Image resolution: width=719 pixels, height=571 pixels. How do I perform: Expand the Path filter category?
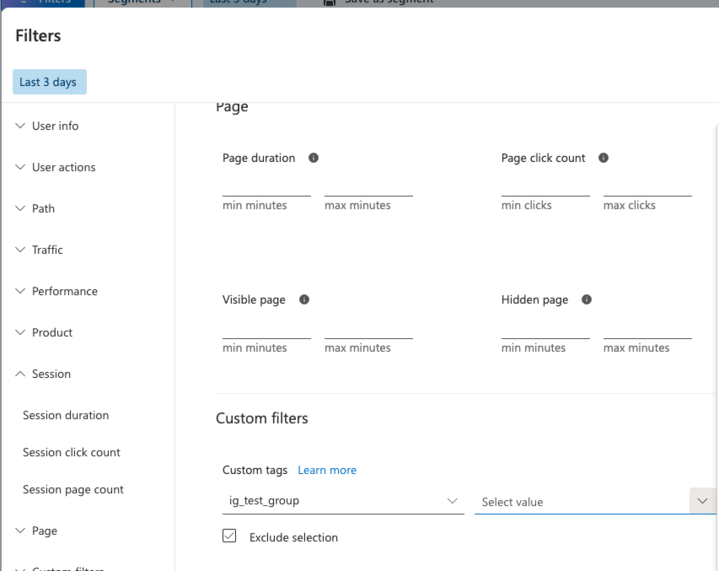tap(43, 209)
